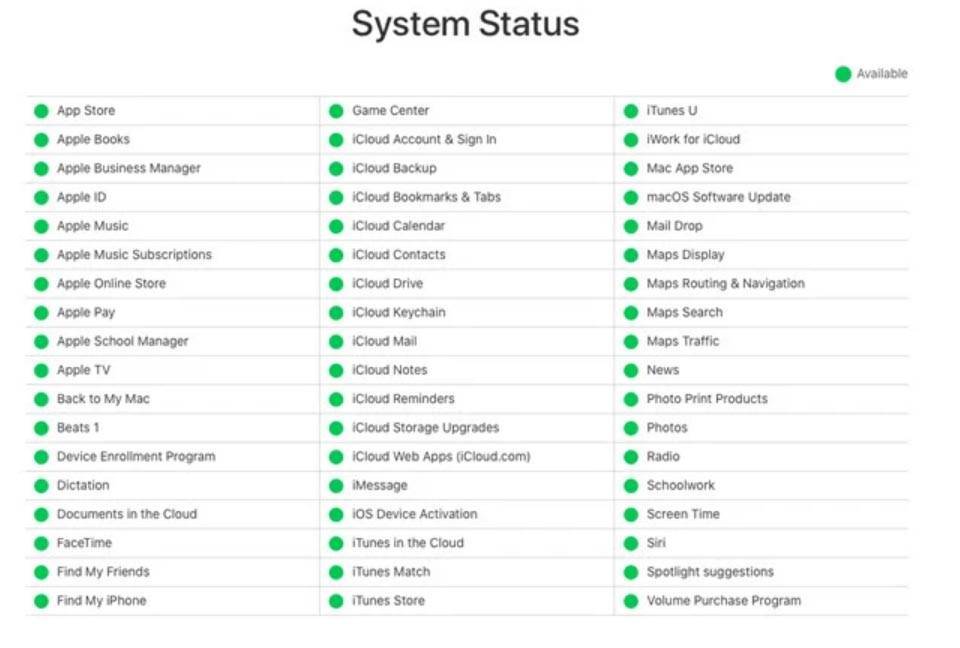Click the Available legend green dot
Image resolution: width=960 pixels, height=648 pixels.
click(x=843, y=74)
